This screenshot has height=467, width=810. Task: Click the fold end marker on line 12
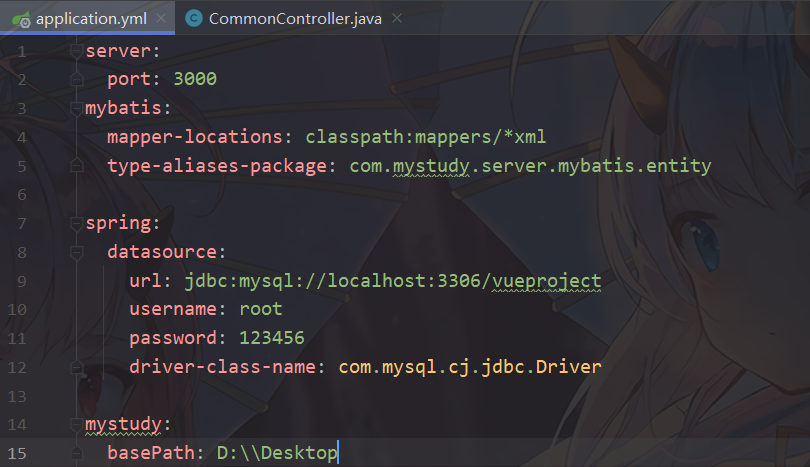tap(75, 367)
